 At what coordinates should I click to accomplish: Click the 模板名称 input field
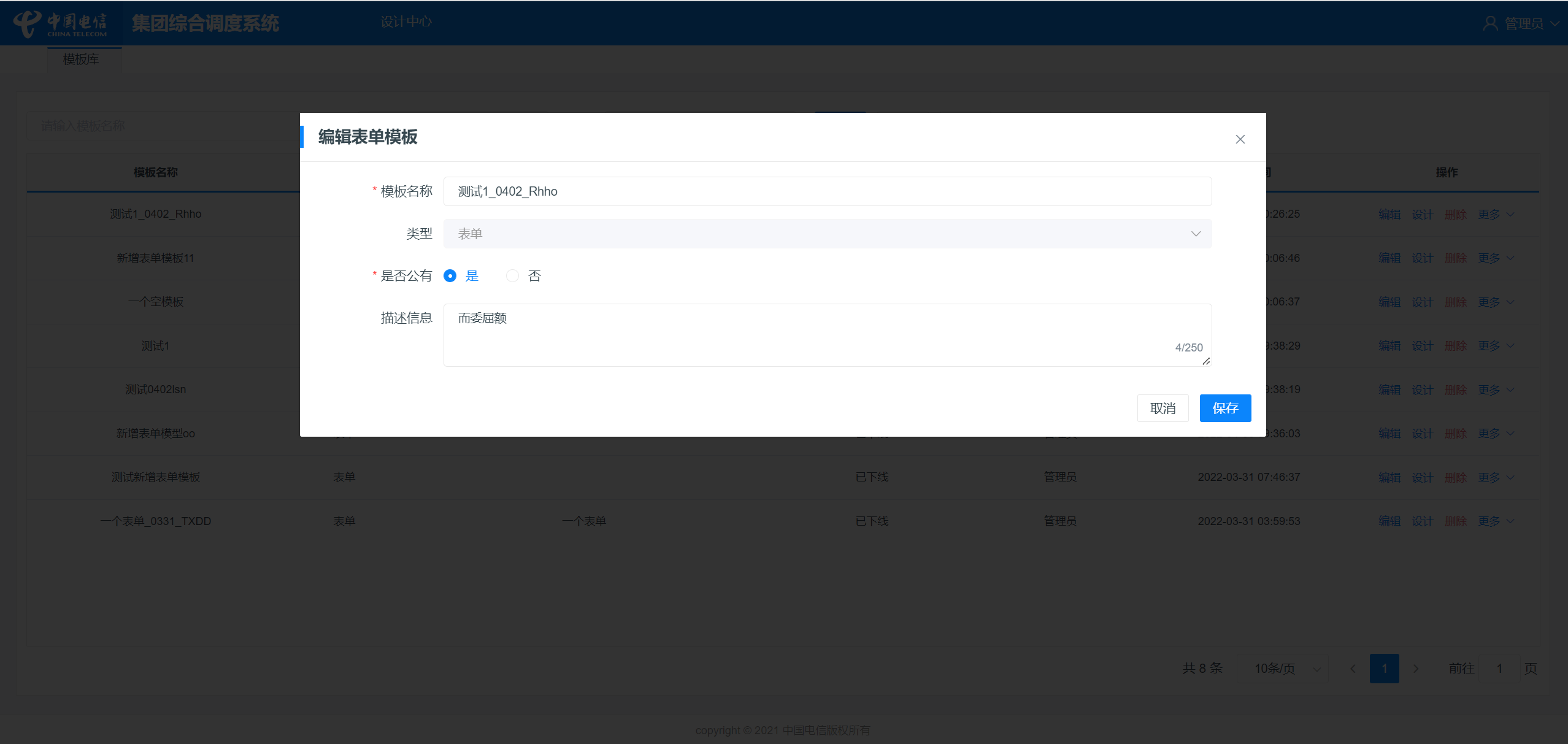tap(827, 191)
